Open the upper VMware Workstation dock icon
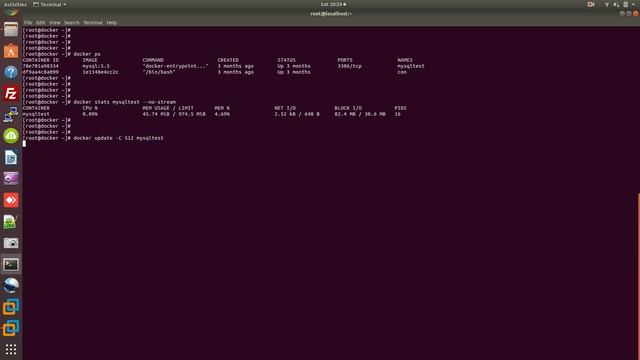 11,307
